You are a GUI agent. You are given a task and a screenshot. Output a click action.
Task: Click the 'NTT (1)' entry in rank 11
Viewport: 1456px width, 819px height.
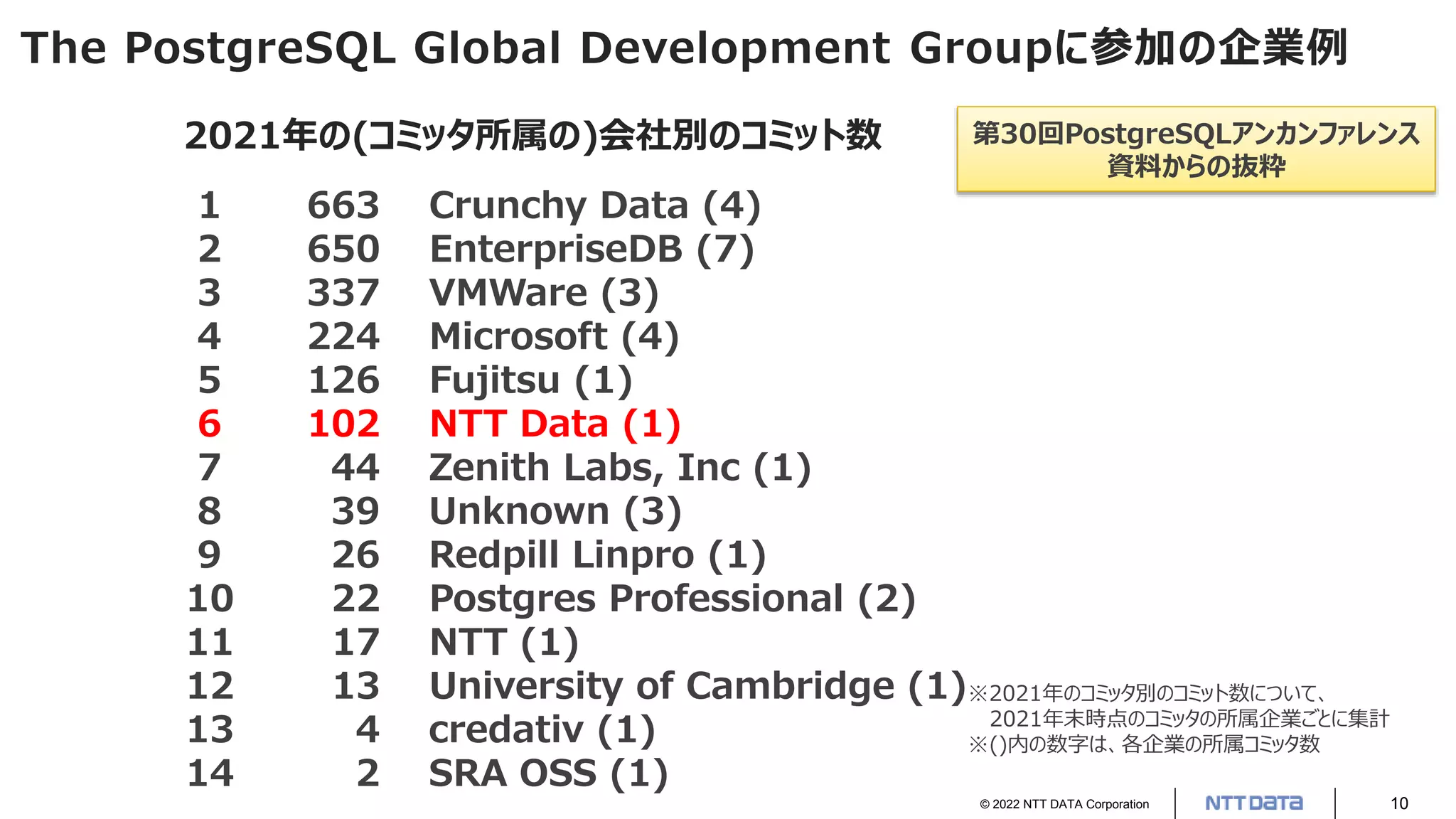pyautogui.click(x=504, y=643)
